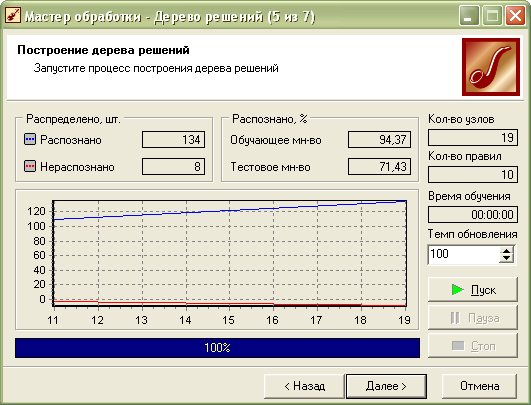Click the Распознано count field 134
This screenshot has height=405, width=531.
click(173, 140)
